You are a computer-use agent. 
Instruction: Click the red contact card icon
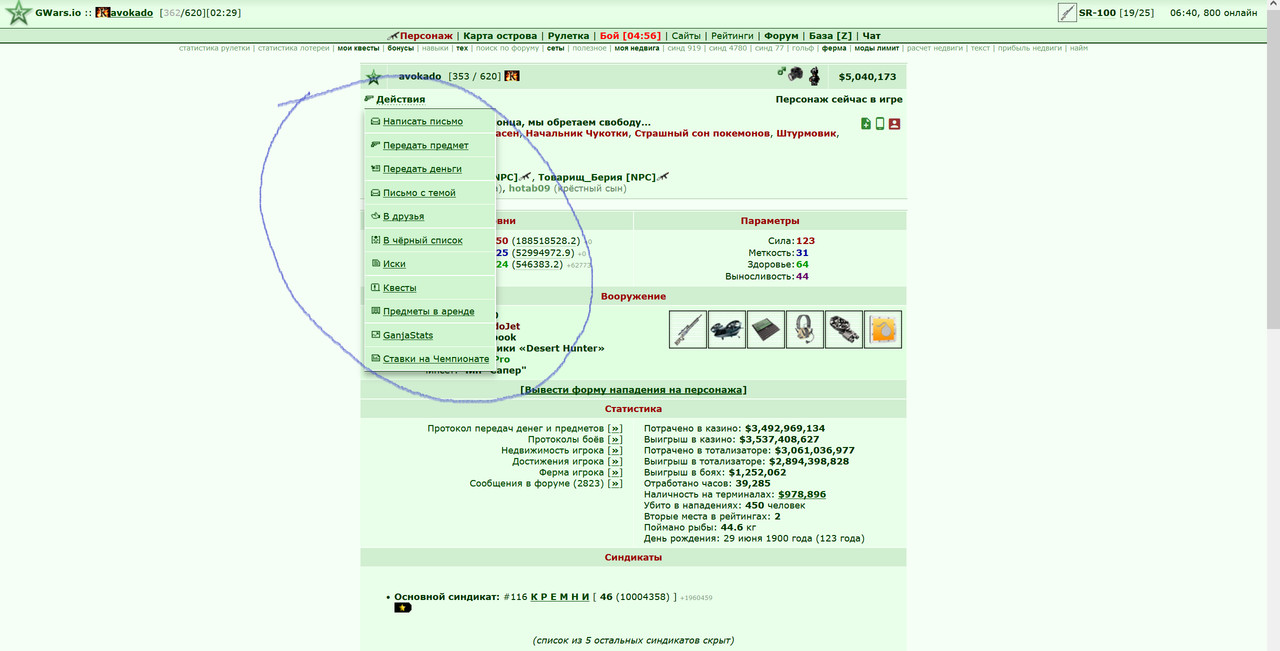894,124
